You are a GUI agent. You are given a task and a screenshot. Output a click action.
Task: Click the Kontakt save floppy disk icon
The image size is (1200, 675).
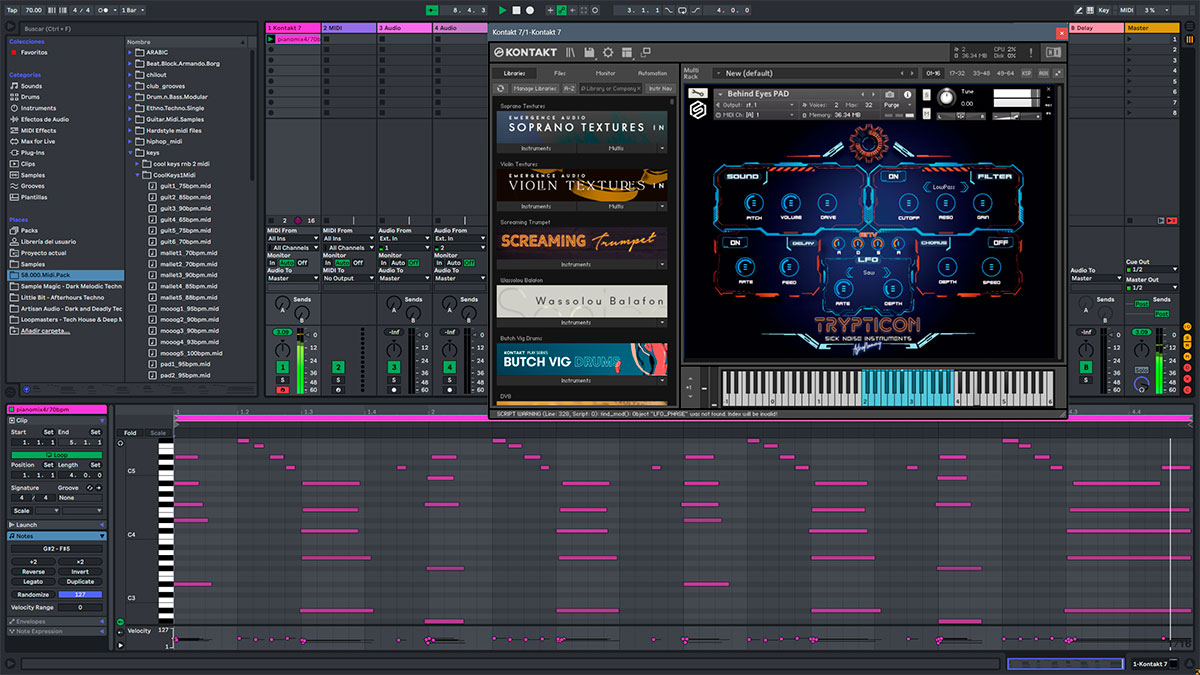click(589, 52)
